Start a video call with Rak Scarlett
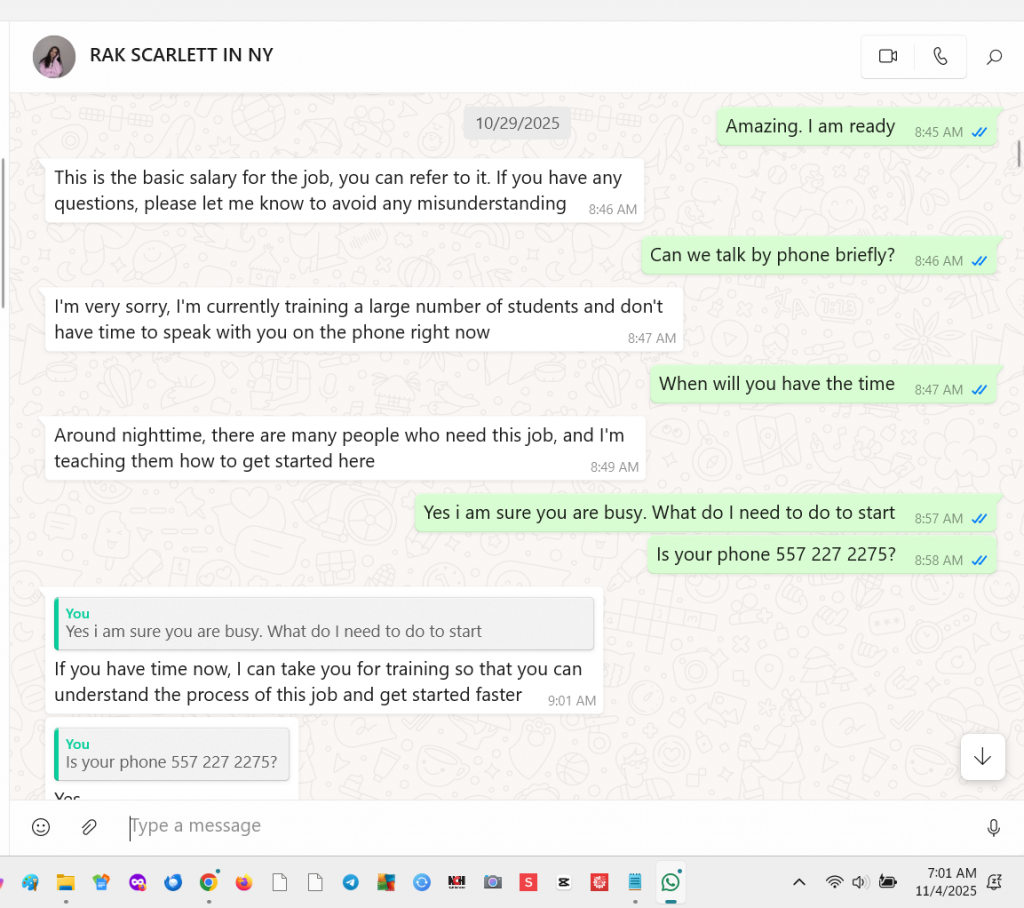The width and height of the screenshot is (1024, 908). click(887, 56)
